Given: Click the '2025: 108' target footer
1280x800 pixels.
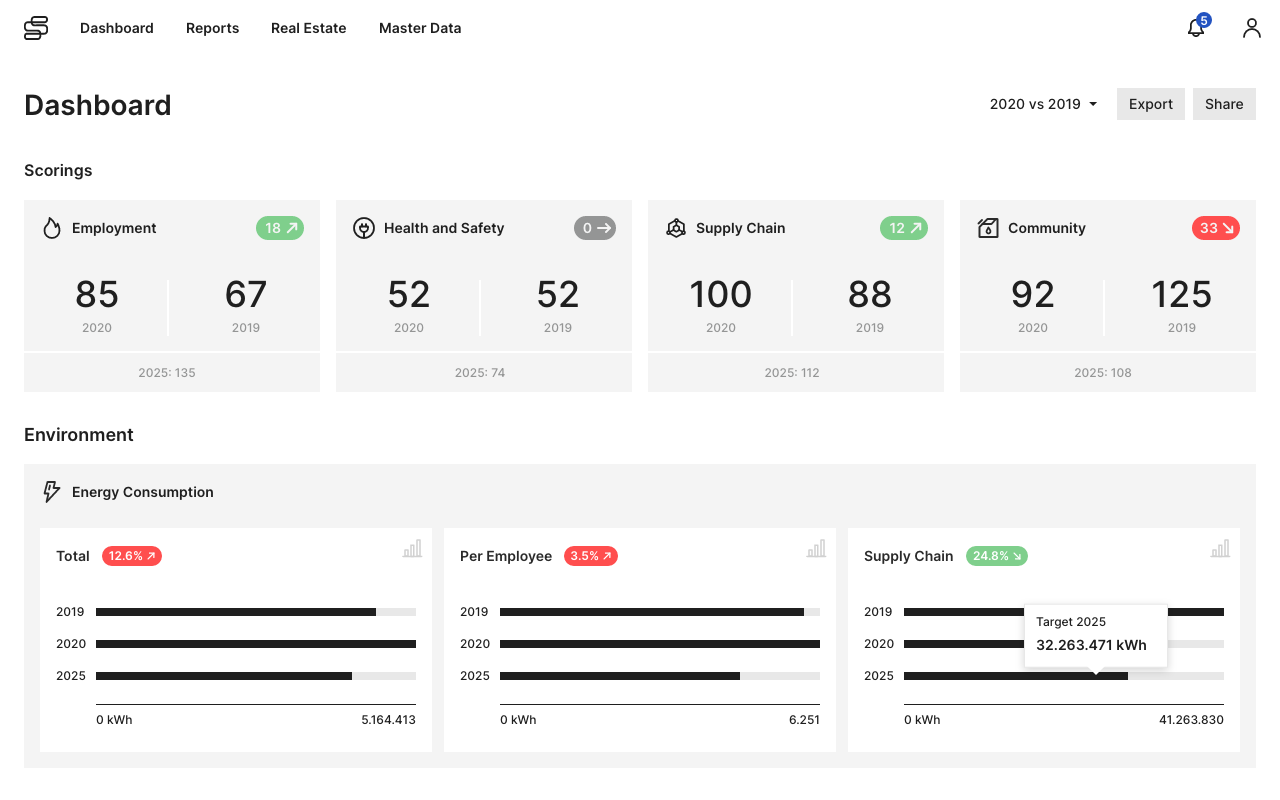Looking at the screenshot, I should [x=1108, y=372].
